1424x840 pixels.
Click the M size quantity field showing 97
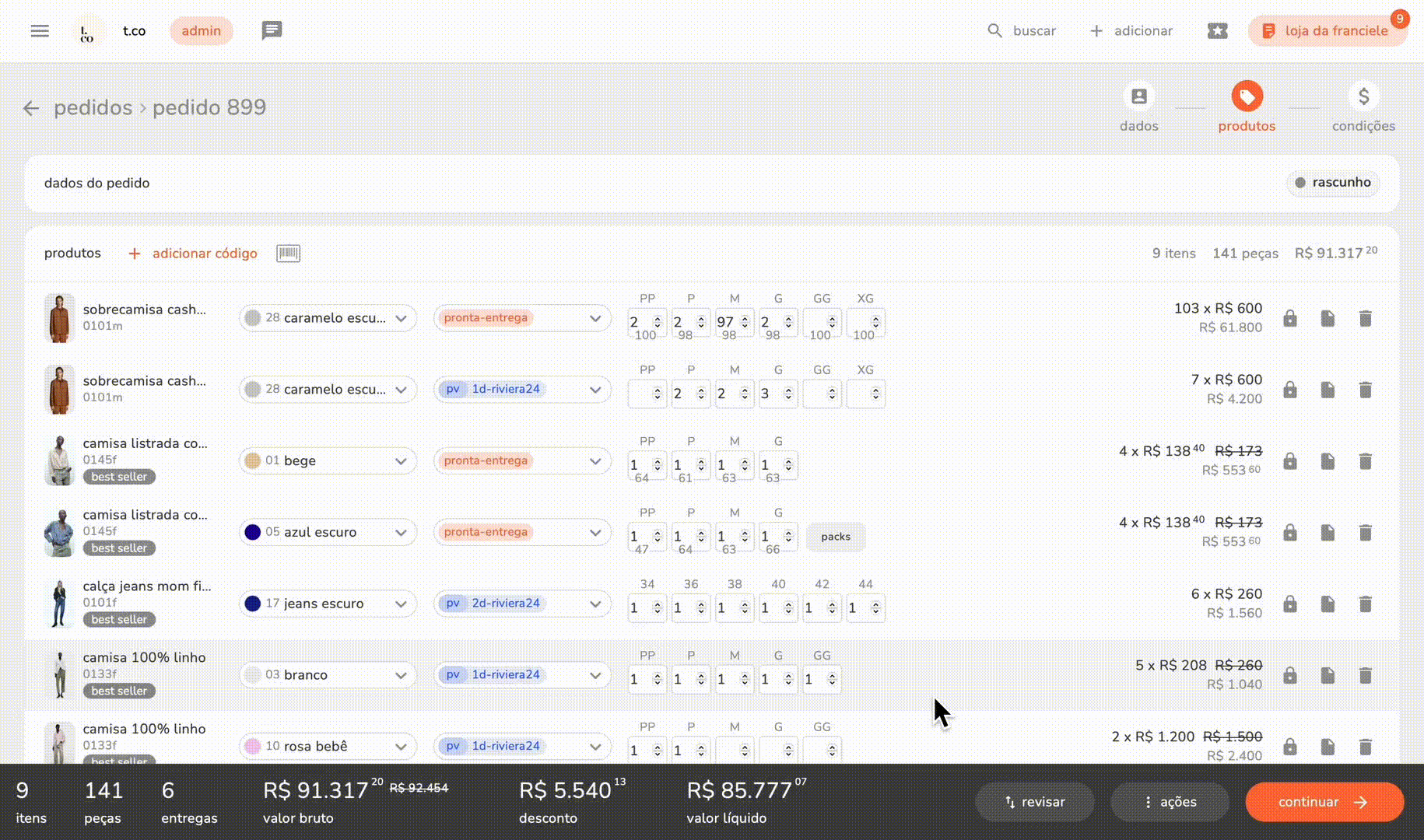728,322
